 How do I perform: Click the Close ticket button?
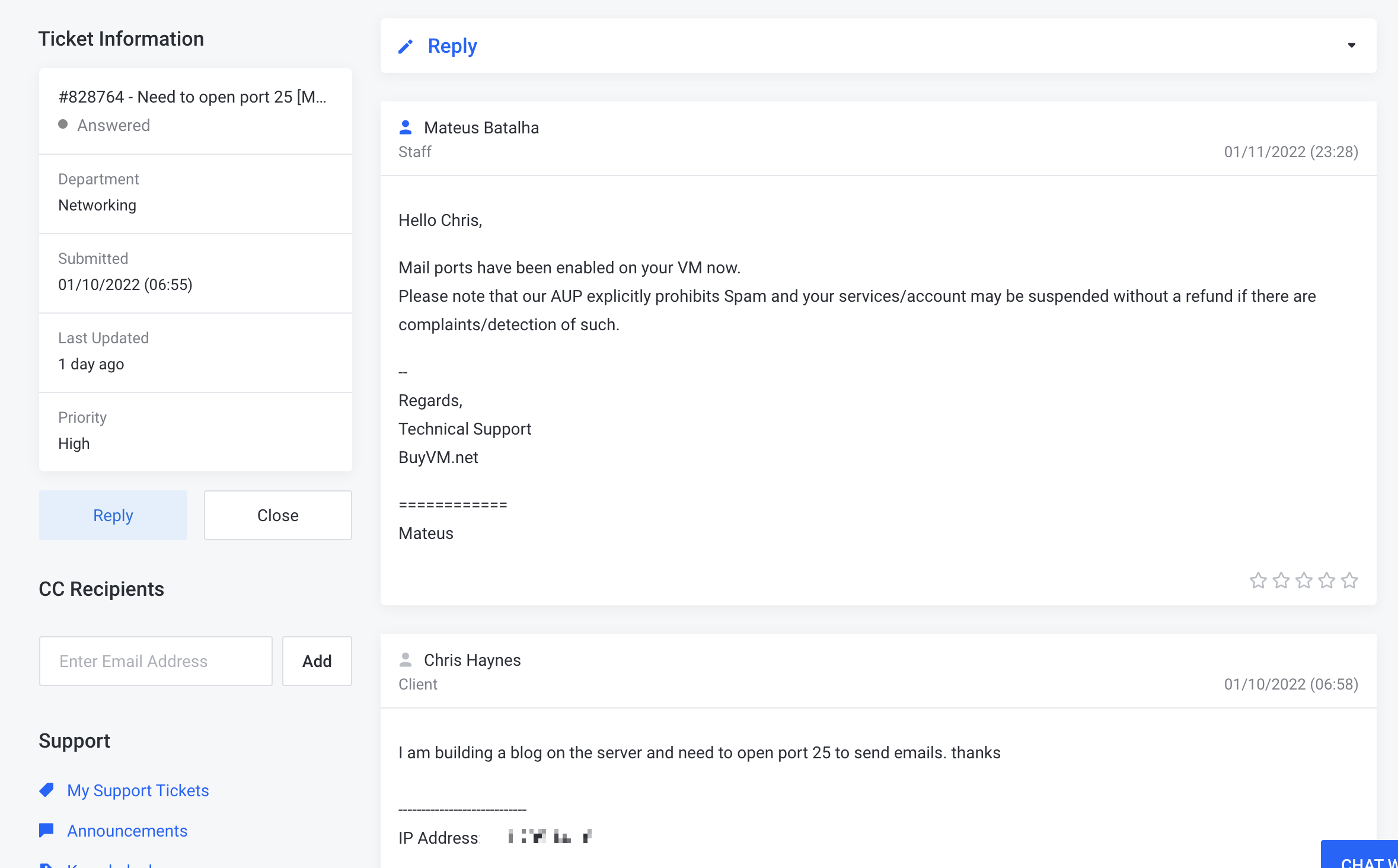pyautogui.click(x=278, y=515)
